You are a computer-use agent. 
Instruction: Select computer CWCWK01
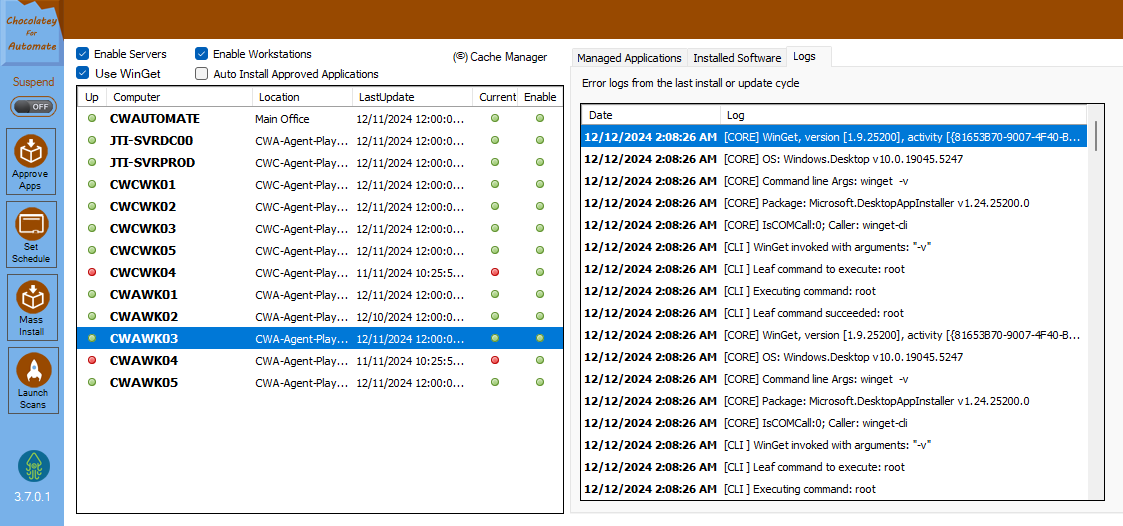pos(319,184)
